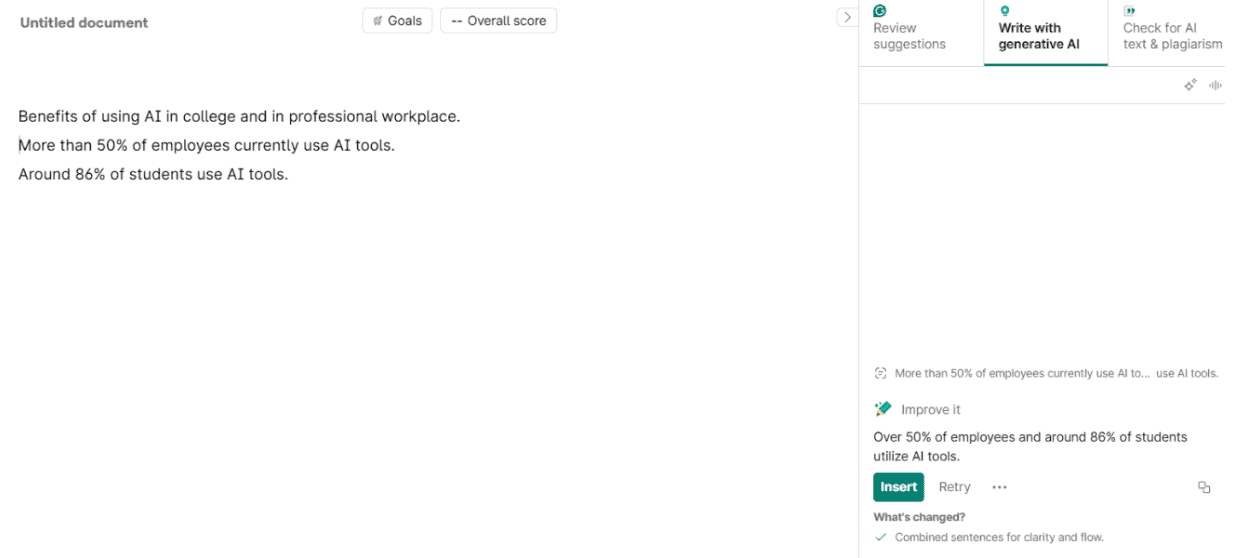This screenshot has width=1237, height=558.
Task: Click the generated text 'Over 50% of employees...'
Action: pos(1030,446)
